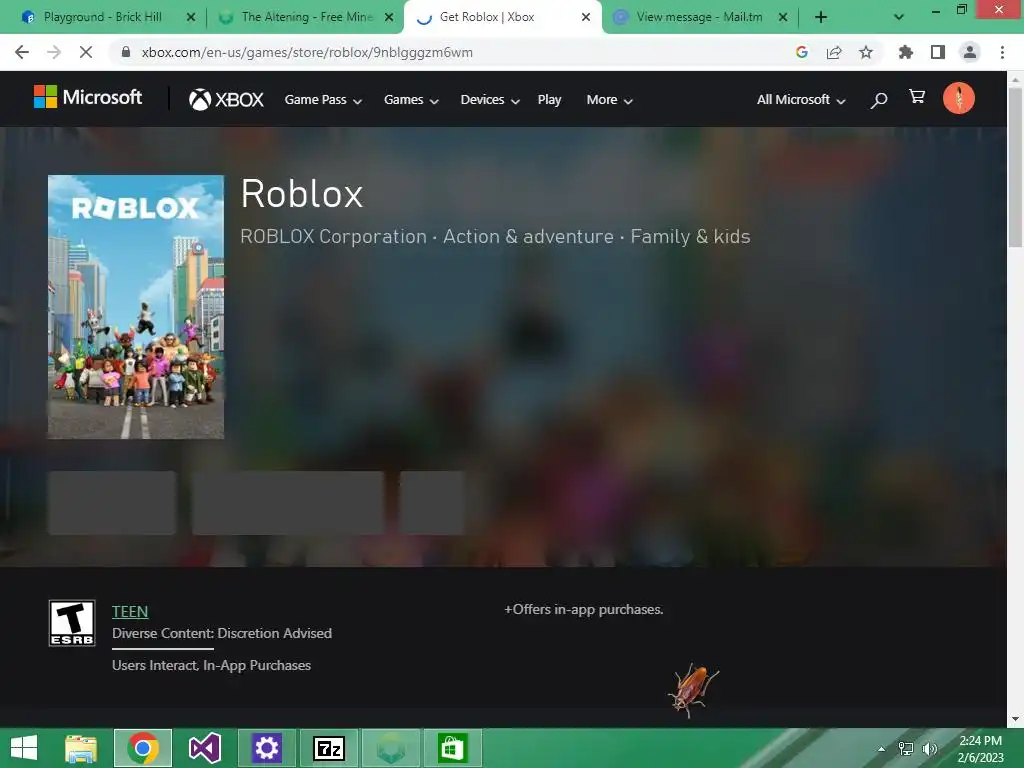Open 7-Zip from the taskbar
Image resolution: width=1024 pixels, height=768 pixels.
(x=329, y=748)
